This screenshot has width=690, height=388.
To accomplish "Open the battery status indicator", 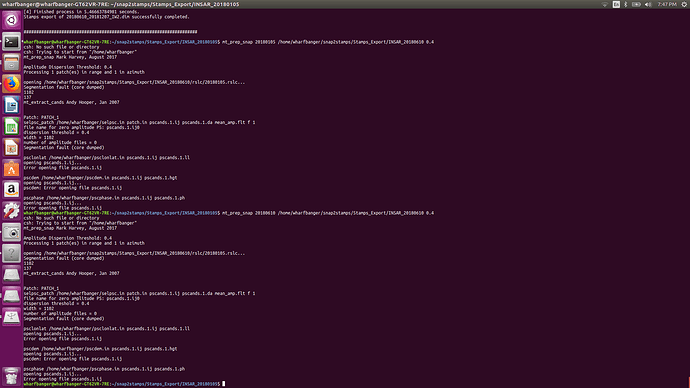I will click(636, 4).
